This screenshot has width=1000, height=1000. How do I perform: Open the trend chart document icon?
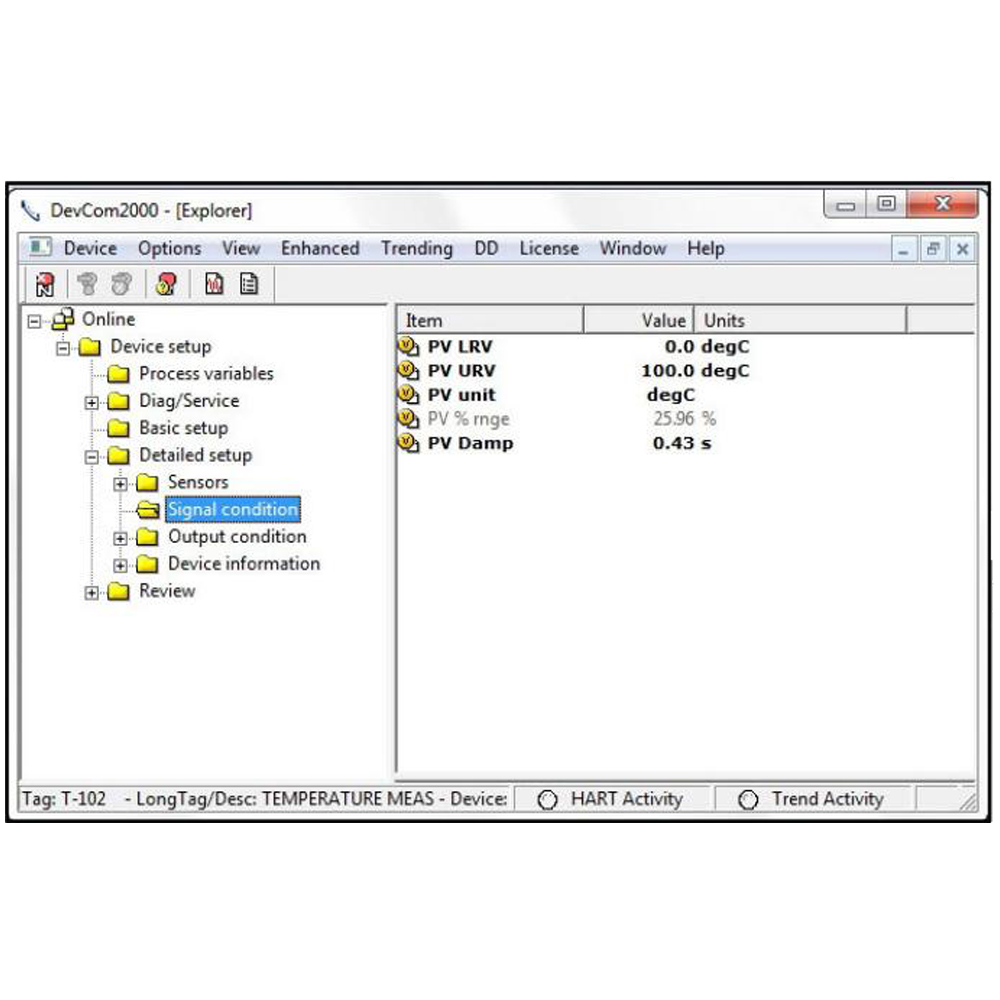tap(214, 284)
